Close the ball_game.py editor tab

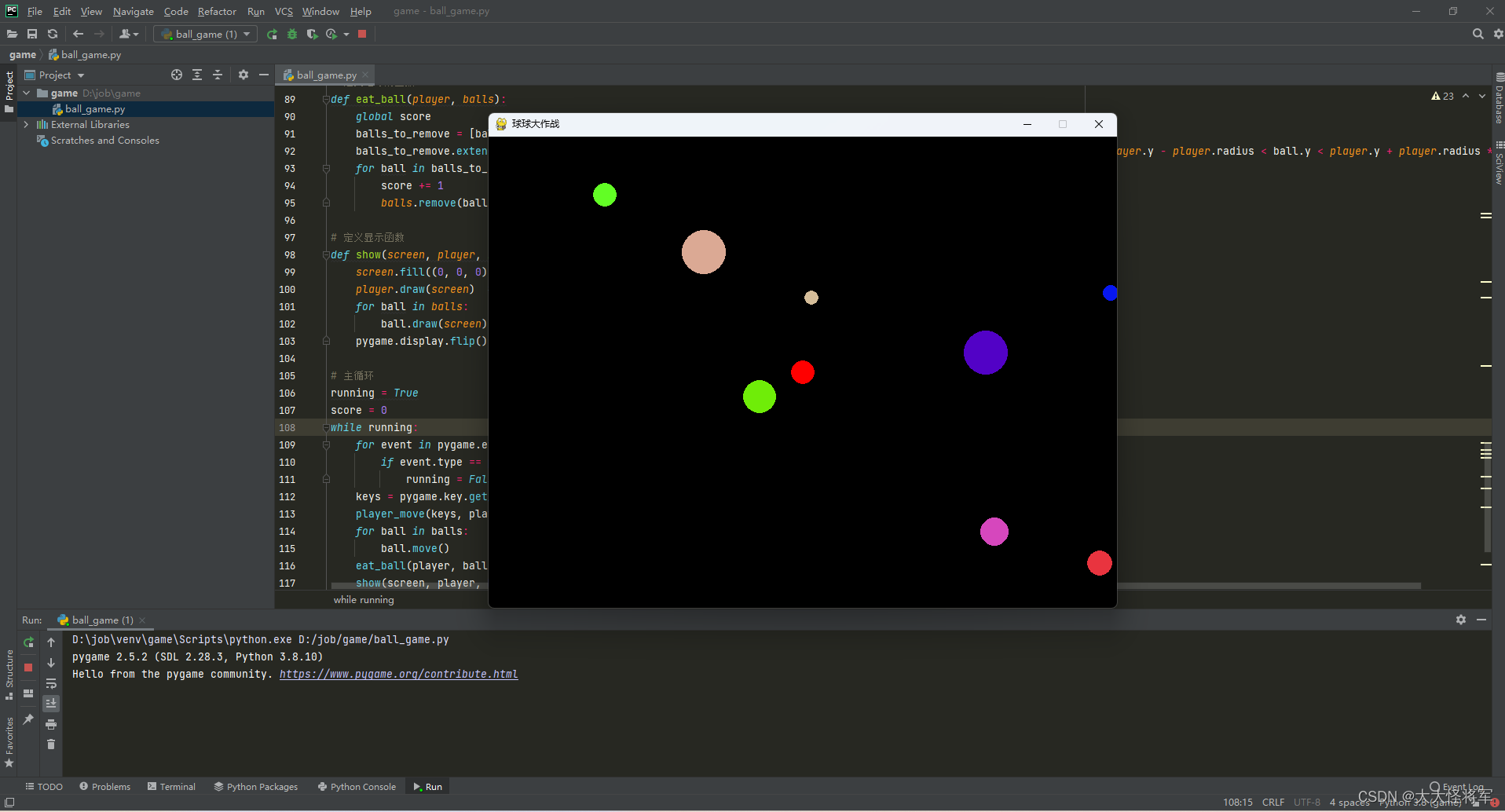[x=365, y=75]
